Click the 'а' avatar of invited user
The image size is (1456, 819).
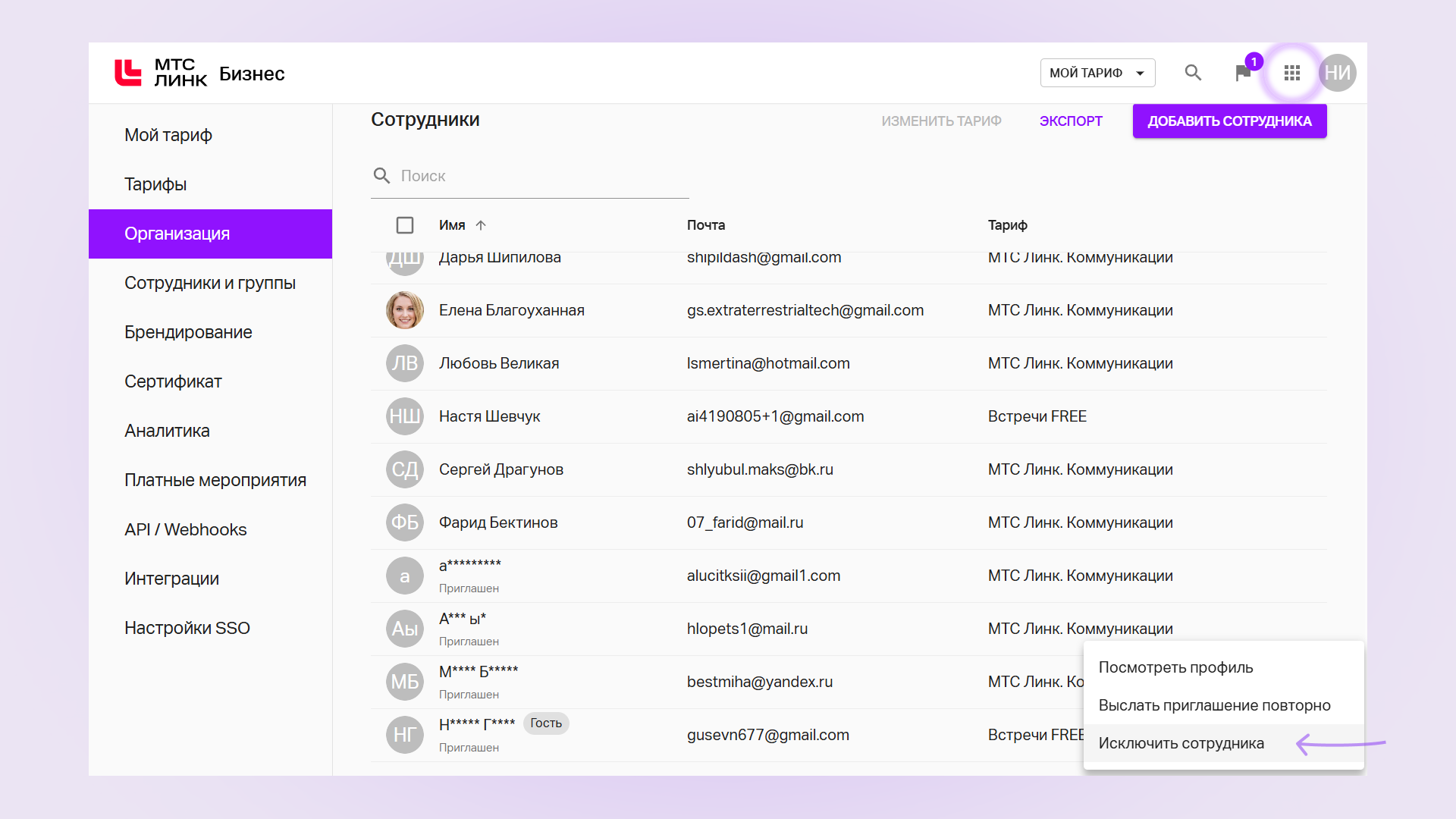click(405, 576)
